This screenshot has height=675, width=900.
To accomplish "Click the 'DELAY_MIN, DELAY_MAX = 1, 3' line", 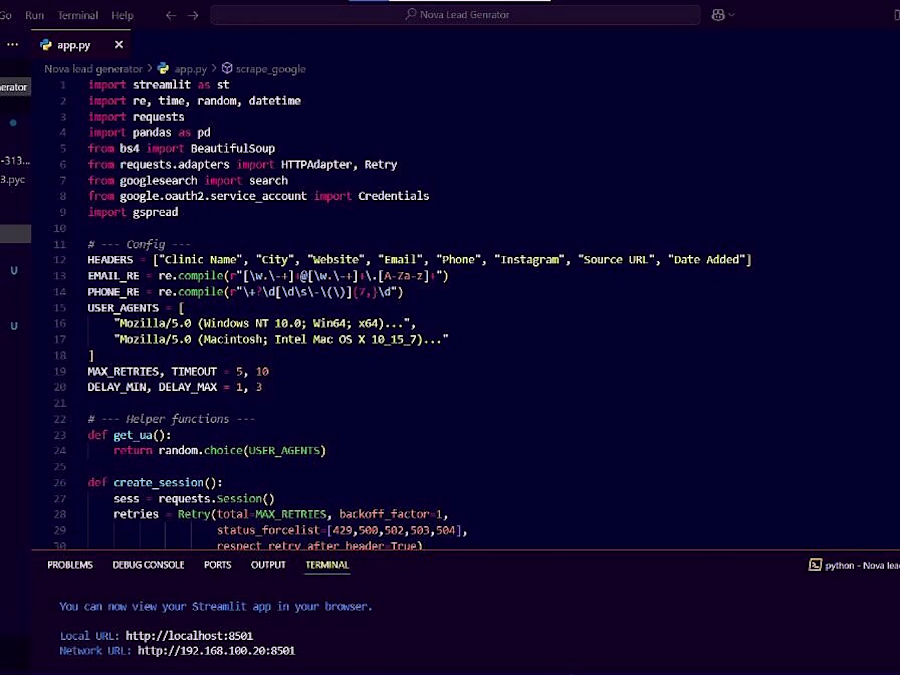I will coord(175,387).
